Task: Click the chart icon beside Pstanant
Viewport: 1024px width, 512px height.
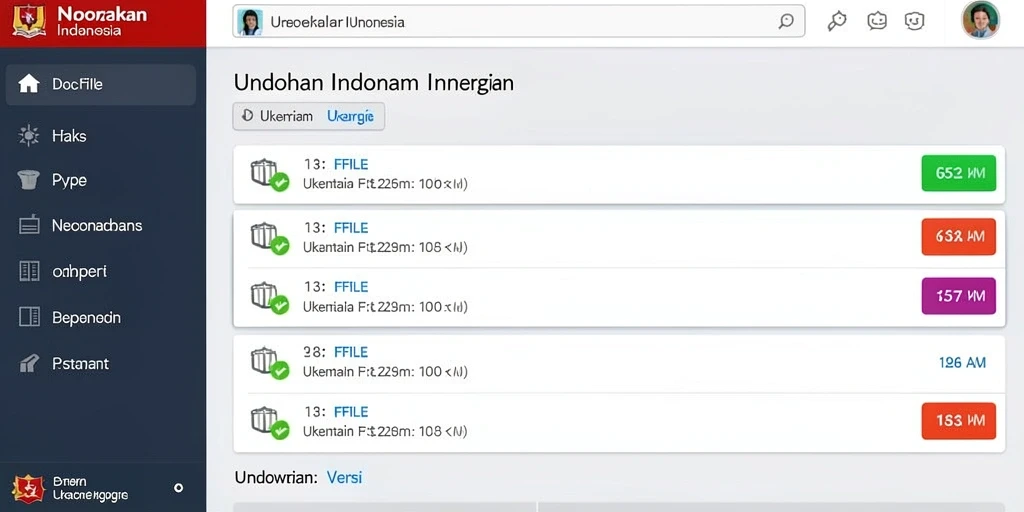Action: pyautogui.click(x=29, y=363)
